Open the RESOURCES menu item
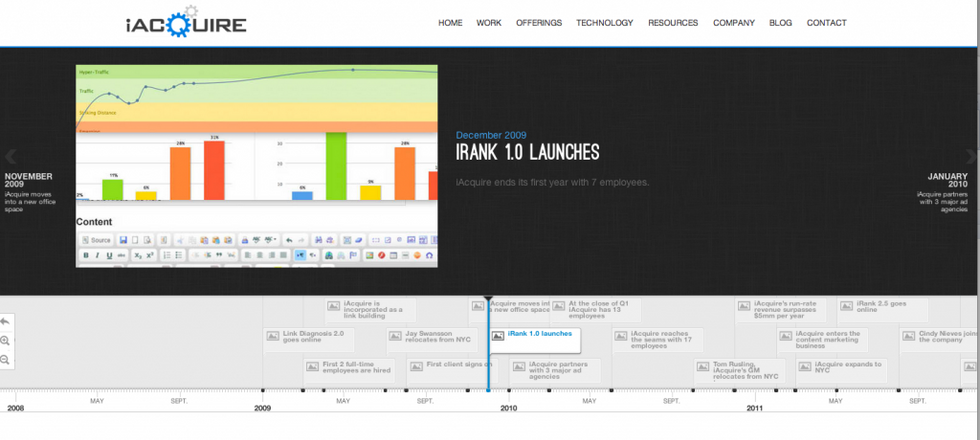Image resolution: width=980 pixels, height=440 pixels. tap(673, 22)
